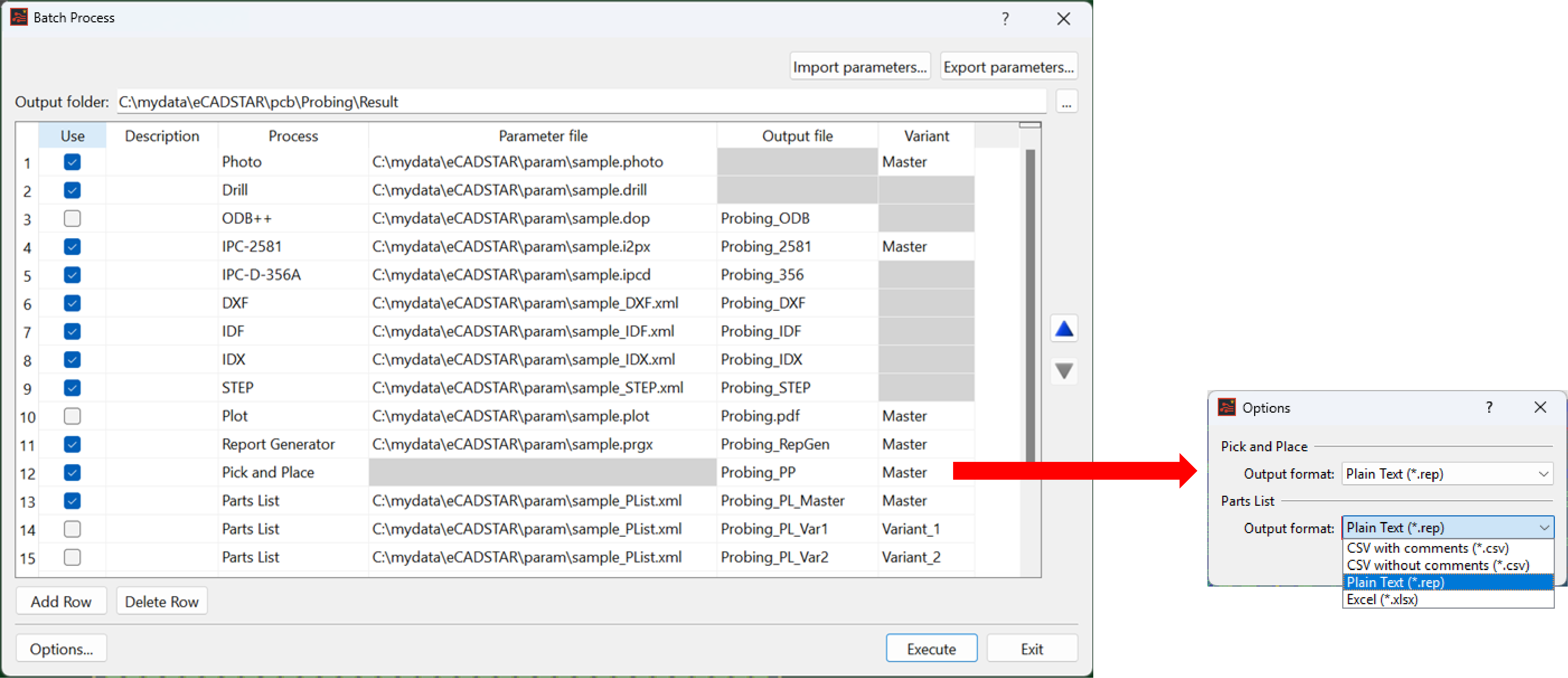Select the Probing_PL_Master output file cell
This screenshot has width=1568, height=678.
797,500
